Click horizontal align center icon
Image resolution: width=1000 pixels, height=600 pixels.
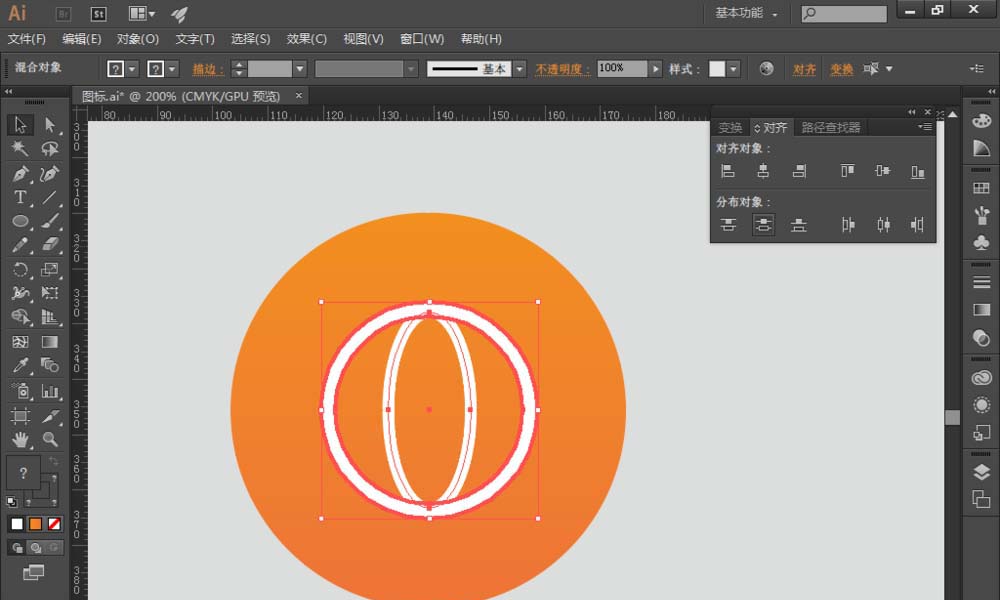pyautogui.click(x=763, y=171)
